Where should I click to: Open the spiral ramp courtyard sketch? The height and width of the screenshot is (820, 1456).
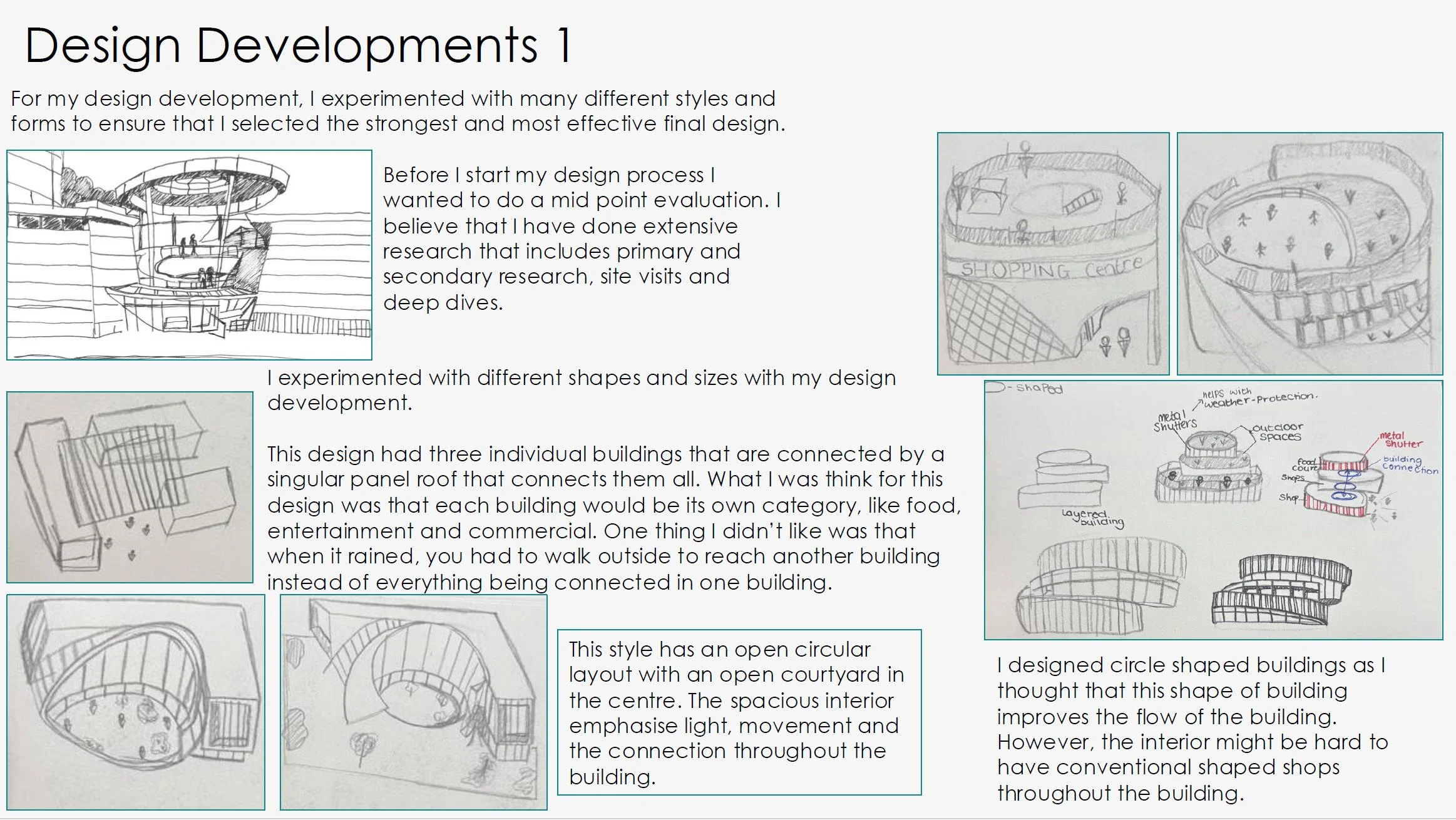413,702
